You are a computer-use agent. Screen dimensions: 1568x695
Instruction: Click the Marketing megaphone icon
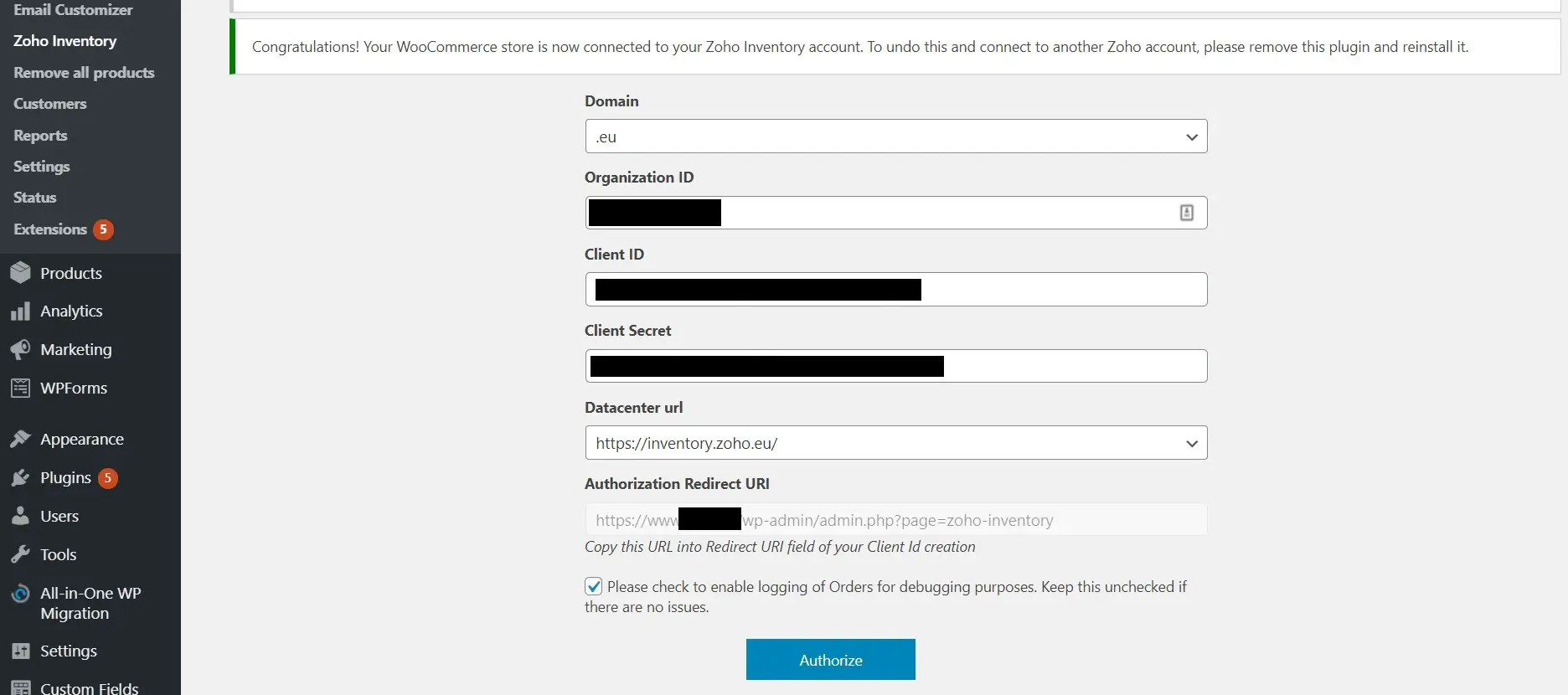21,349
